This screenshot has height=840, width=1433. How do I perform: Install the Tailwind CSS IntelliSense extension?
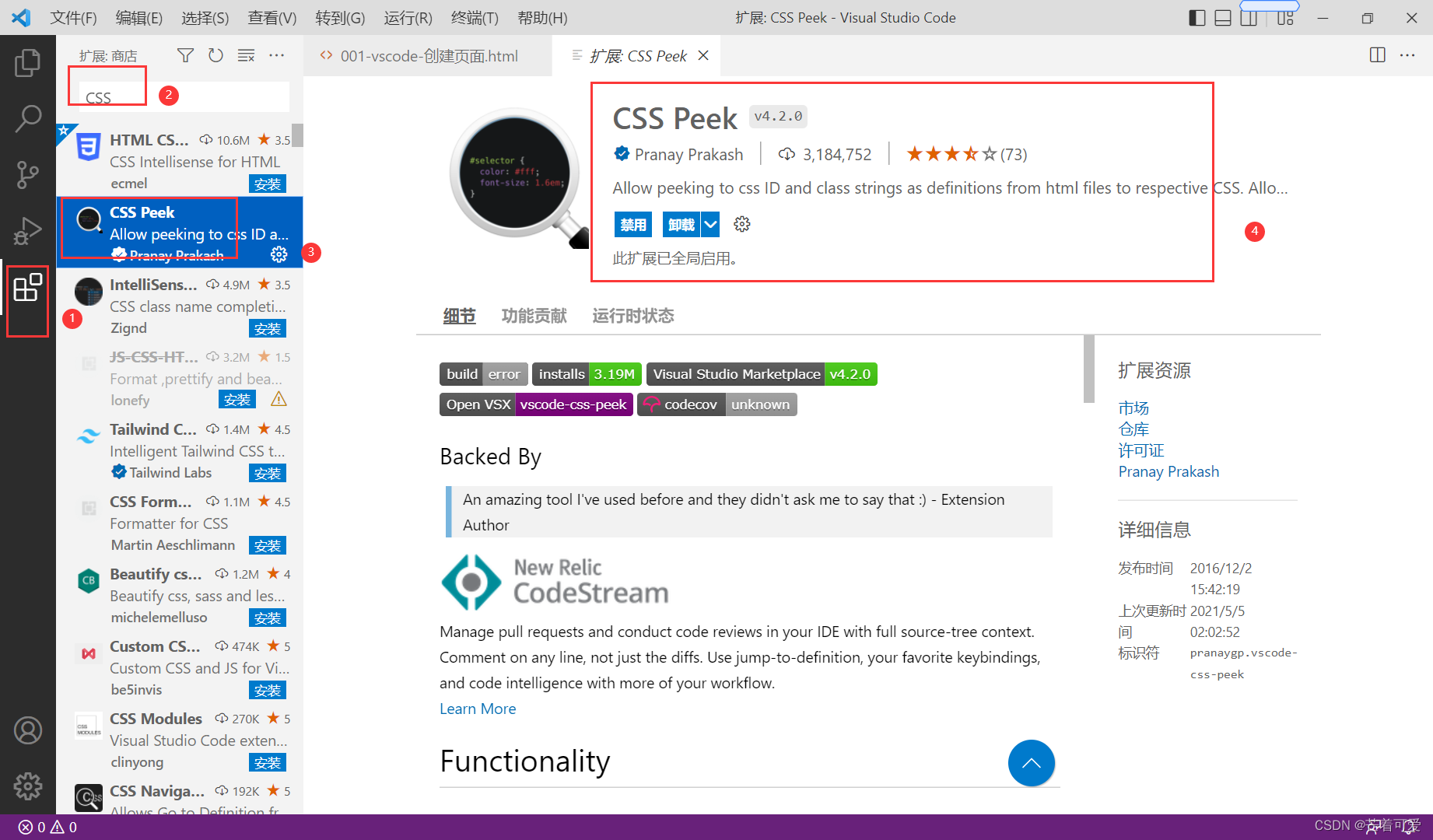268,472
